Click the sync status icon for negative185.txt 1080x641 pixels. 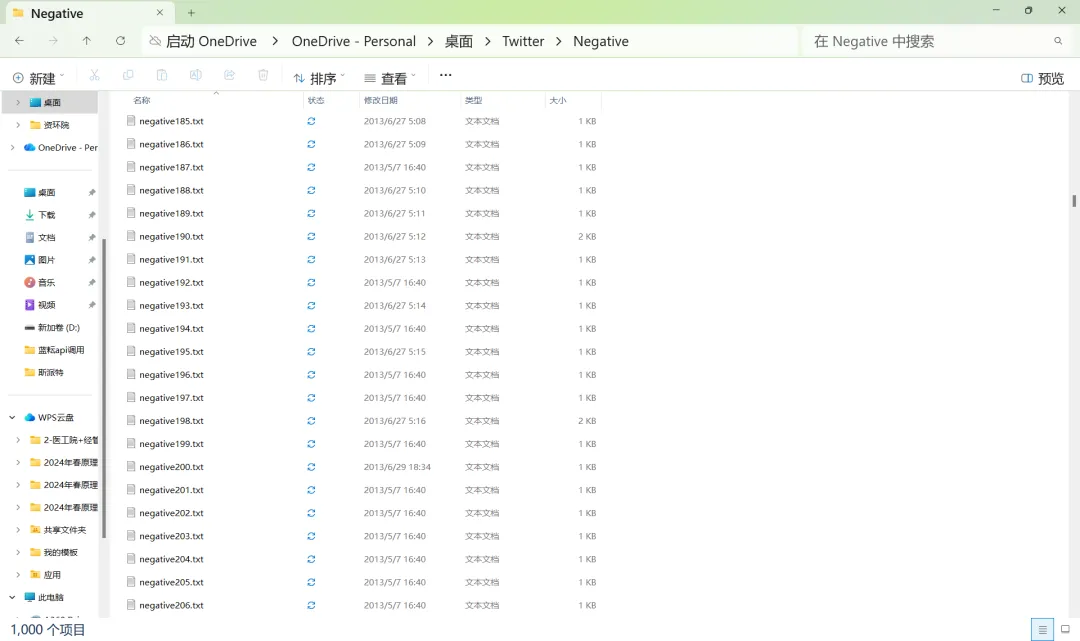311,121
